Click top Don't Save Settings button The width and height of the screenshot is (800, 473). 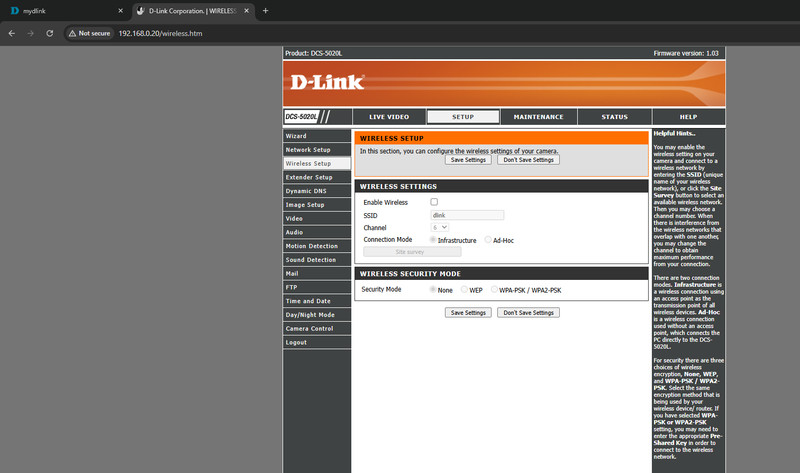coord(529,160)
